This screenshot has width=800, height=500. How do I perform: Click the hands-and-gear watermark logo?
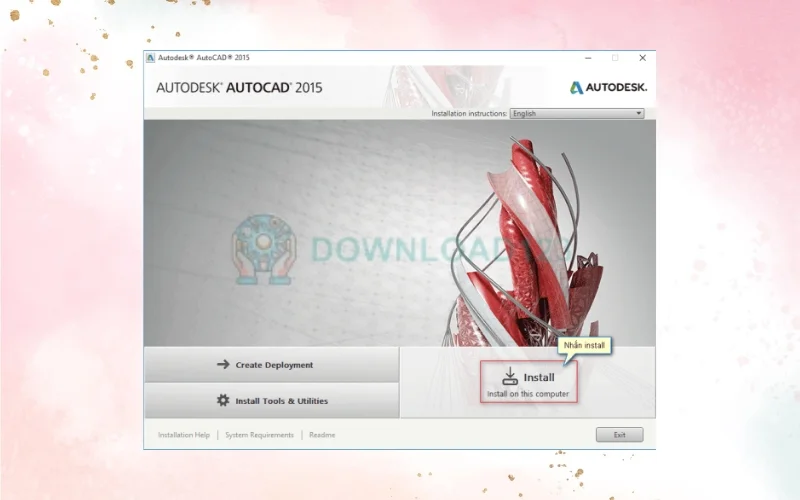coord(264,247)
